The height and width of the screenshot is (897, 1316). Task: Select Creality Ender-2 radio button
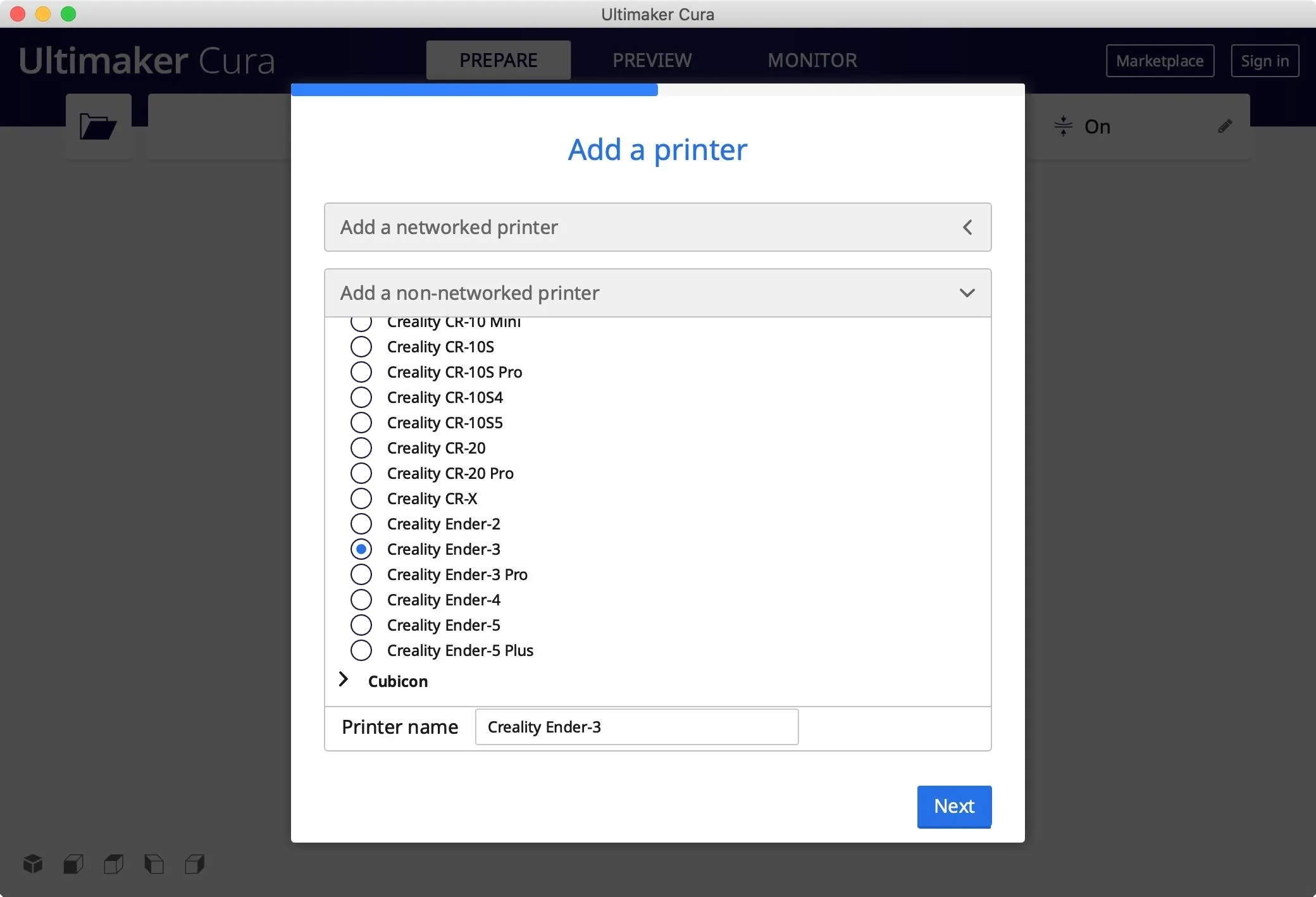point(361,524)
